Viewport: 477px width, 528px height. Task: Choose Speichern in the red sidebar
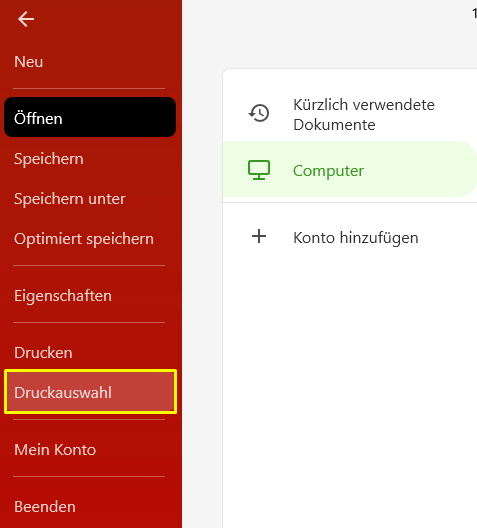[x=49, y=159]
